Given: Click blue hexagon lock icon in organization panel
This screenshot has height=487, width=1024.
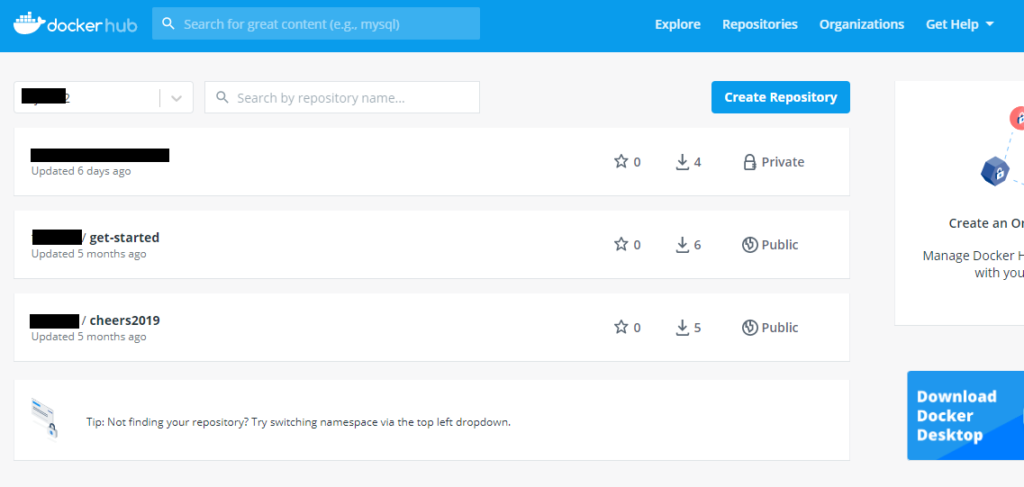Looking at the screenshot, I should point(995,172).
